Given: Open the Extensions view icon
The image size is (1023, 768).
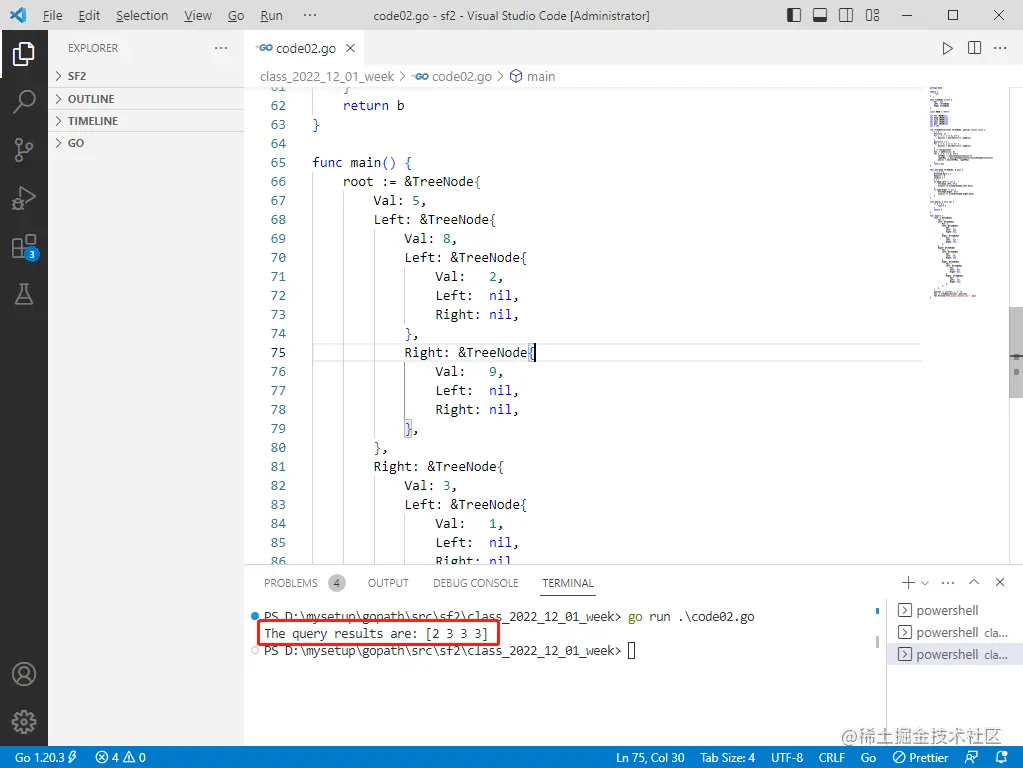Looking at the screenshot, I should pyautogui.click(x=25, y=247).
